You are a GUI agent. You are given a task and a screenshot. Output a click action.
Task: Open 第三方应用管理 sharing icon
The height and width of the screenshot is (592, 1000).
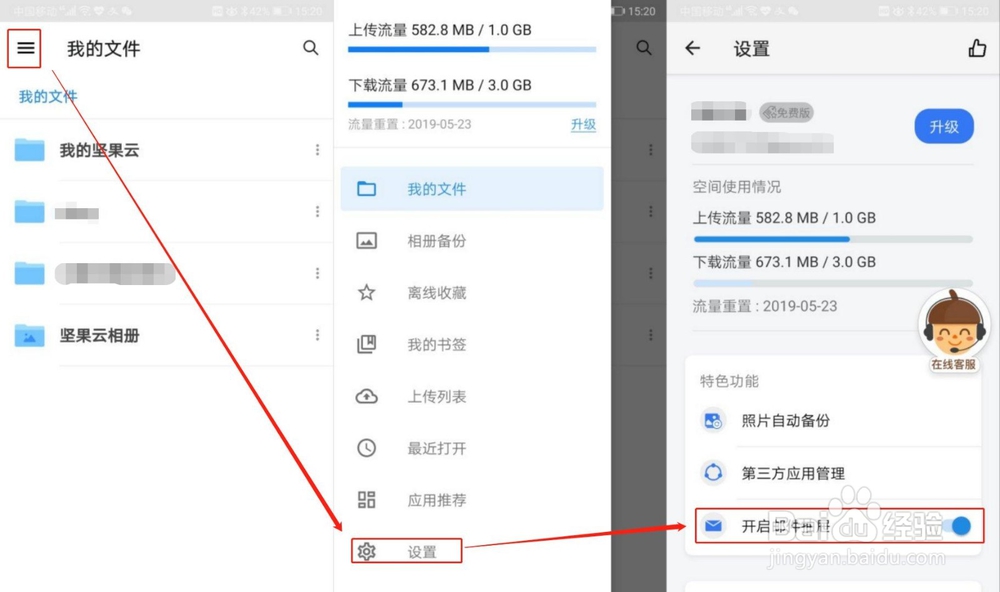[713, 473]
